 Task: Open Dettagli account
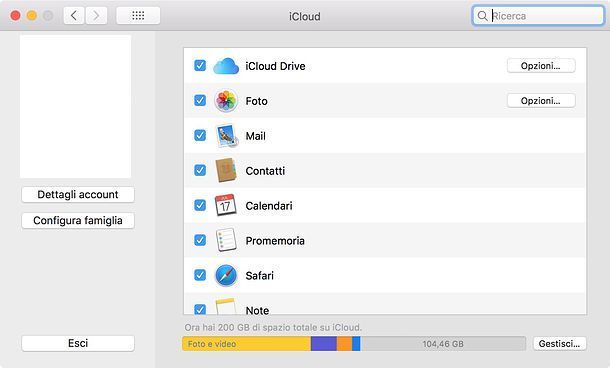78,195
